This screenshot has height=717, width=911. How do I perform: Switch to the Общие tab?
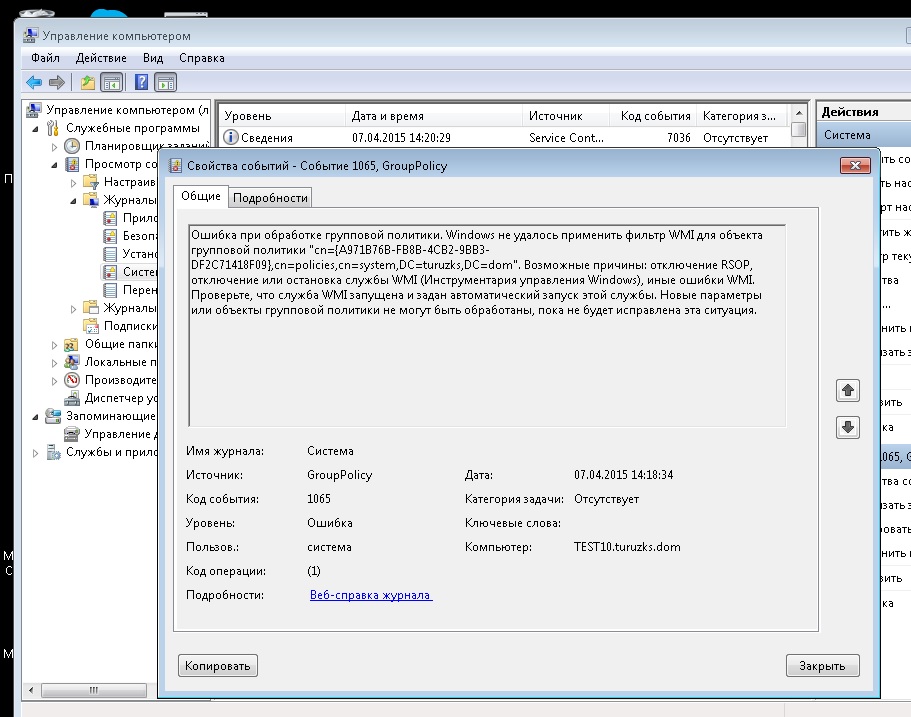(200, 196)
